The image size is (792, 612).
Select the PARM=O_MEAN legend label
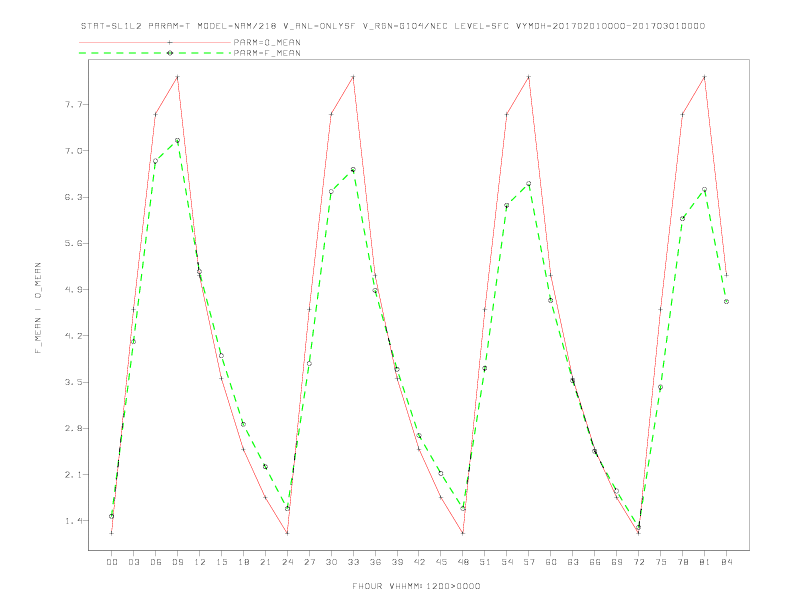pos(267,42)
